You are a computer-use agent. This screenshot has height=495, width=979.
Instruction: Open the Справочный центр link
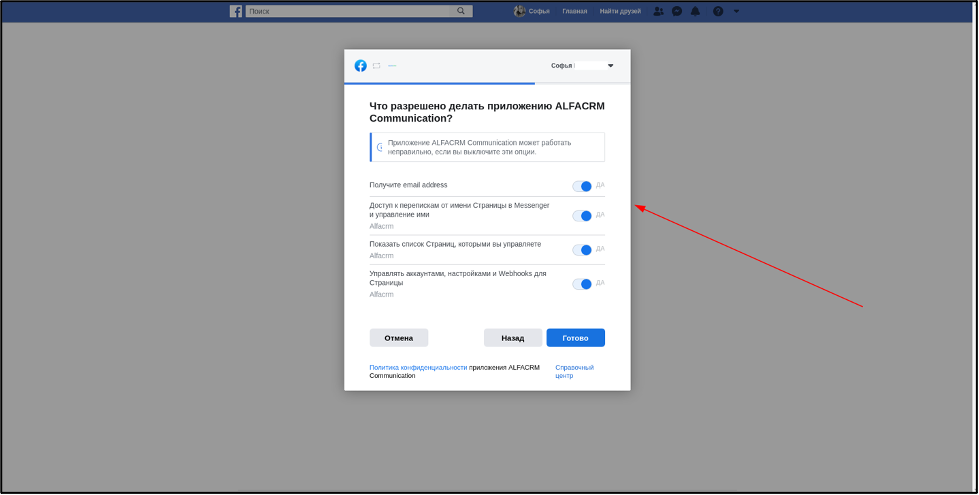click(x=574, y=371)
